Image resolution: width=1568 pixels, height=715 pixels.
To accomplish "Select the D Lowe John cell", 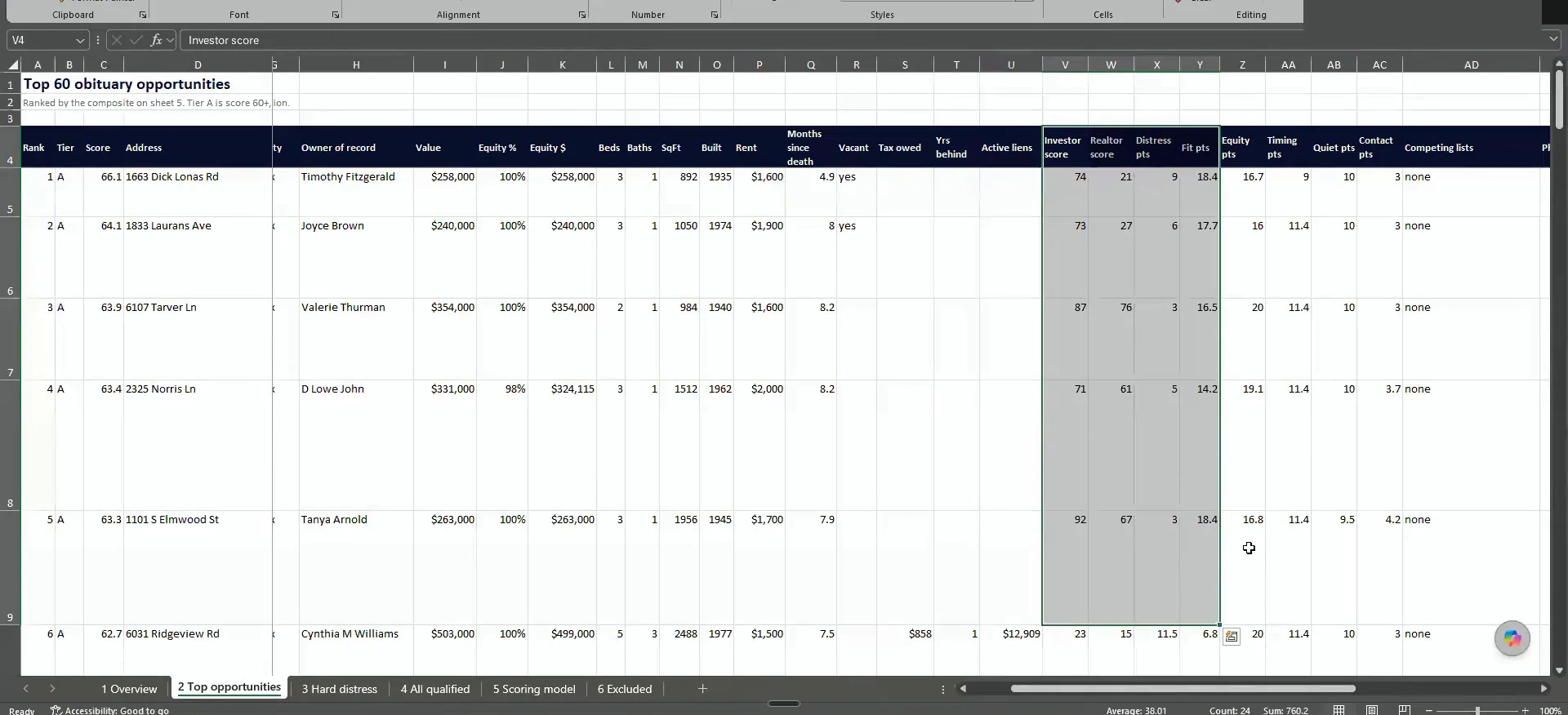I will [356, 446].
